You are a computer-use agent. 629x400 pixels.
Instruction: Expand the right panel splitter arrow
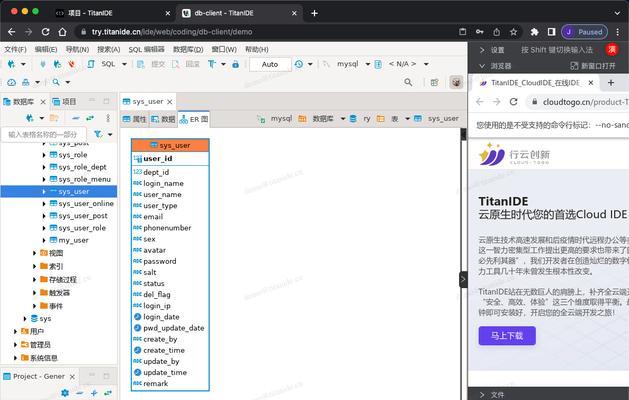[x=463, y=280]
